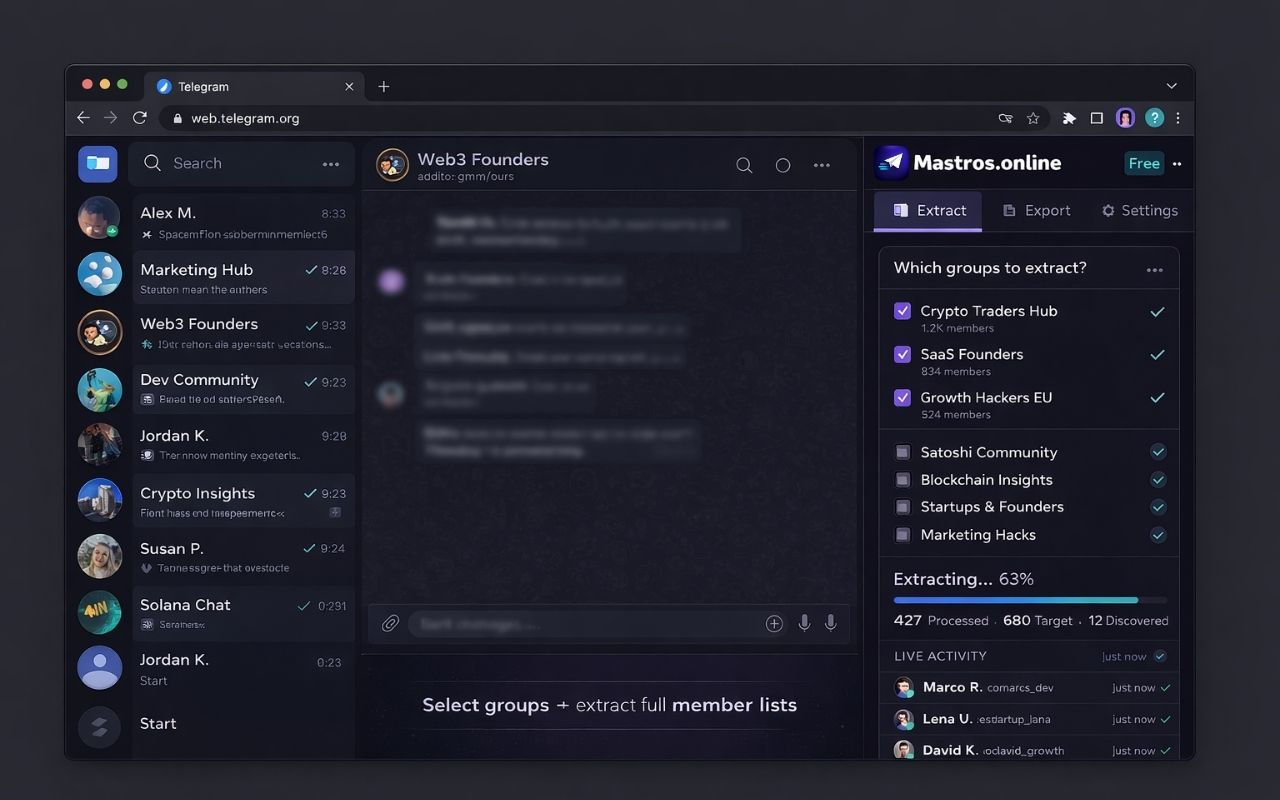Click the browser back arrow
The width and height of the screenshot is (1280, 800).
[83, 118]
